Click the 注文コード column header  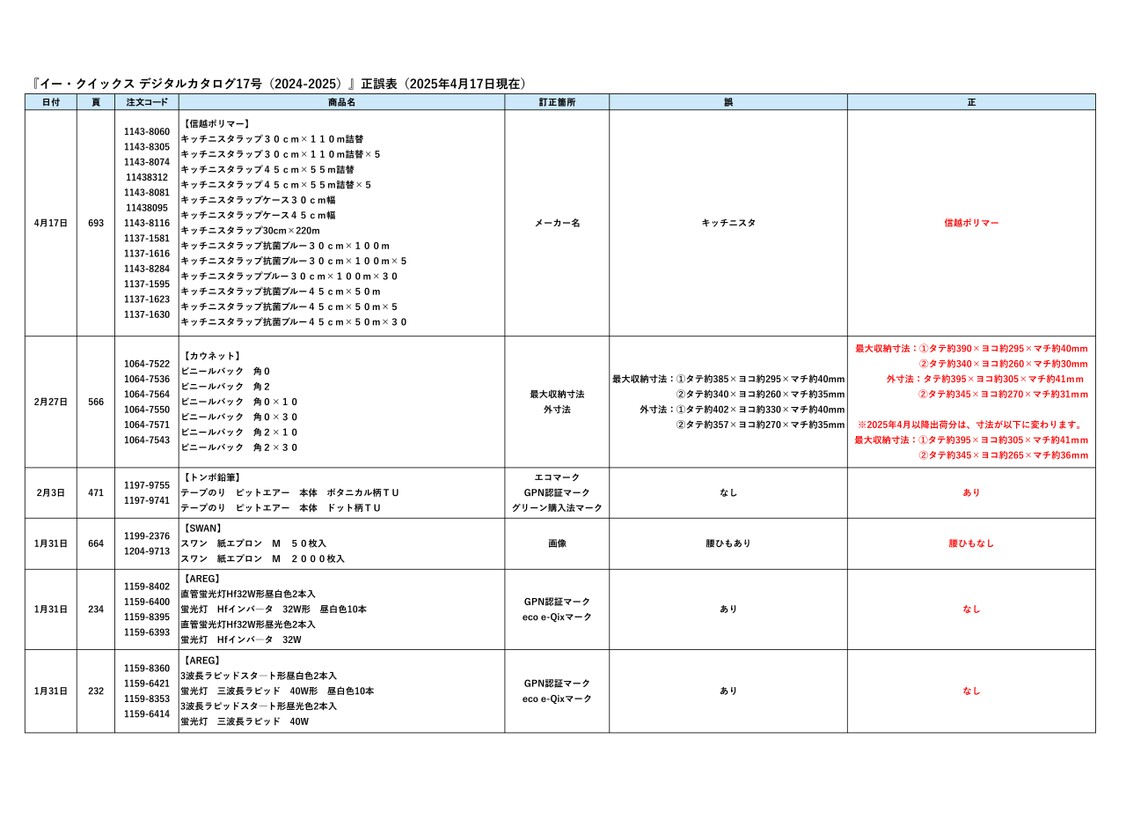(x=146, y=102)
